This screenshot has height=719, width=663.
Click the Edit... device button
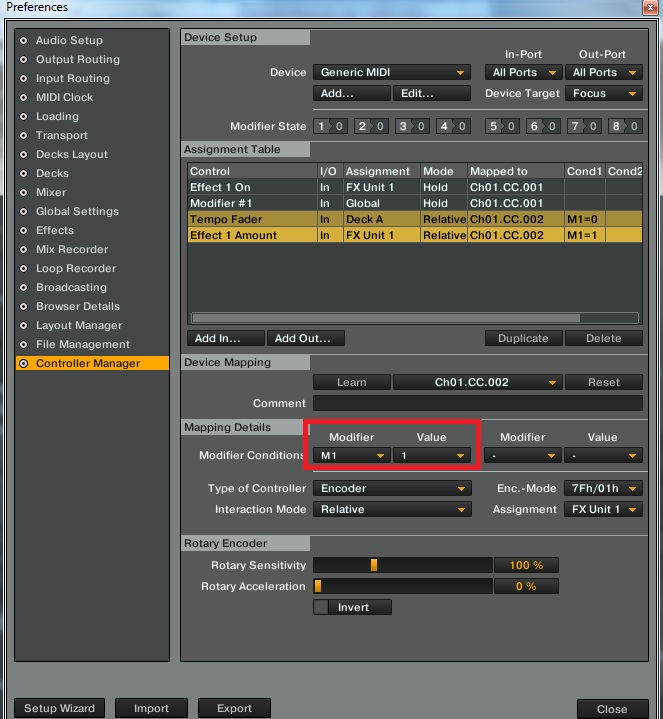tap(432, 94)
